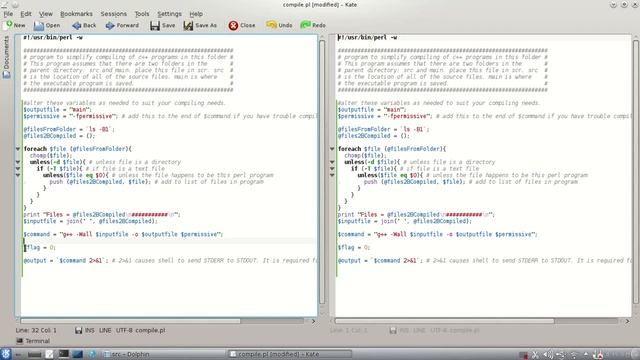The image size is (640, 360).
Task: Click right pane horizontal scroll right arrow
Action: point(627,321)
